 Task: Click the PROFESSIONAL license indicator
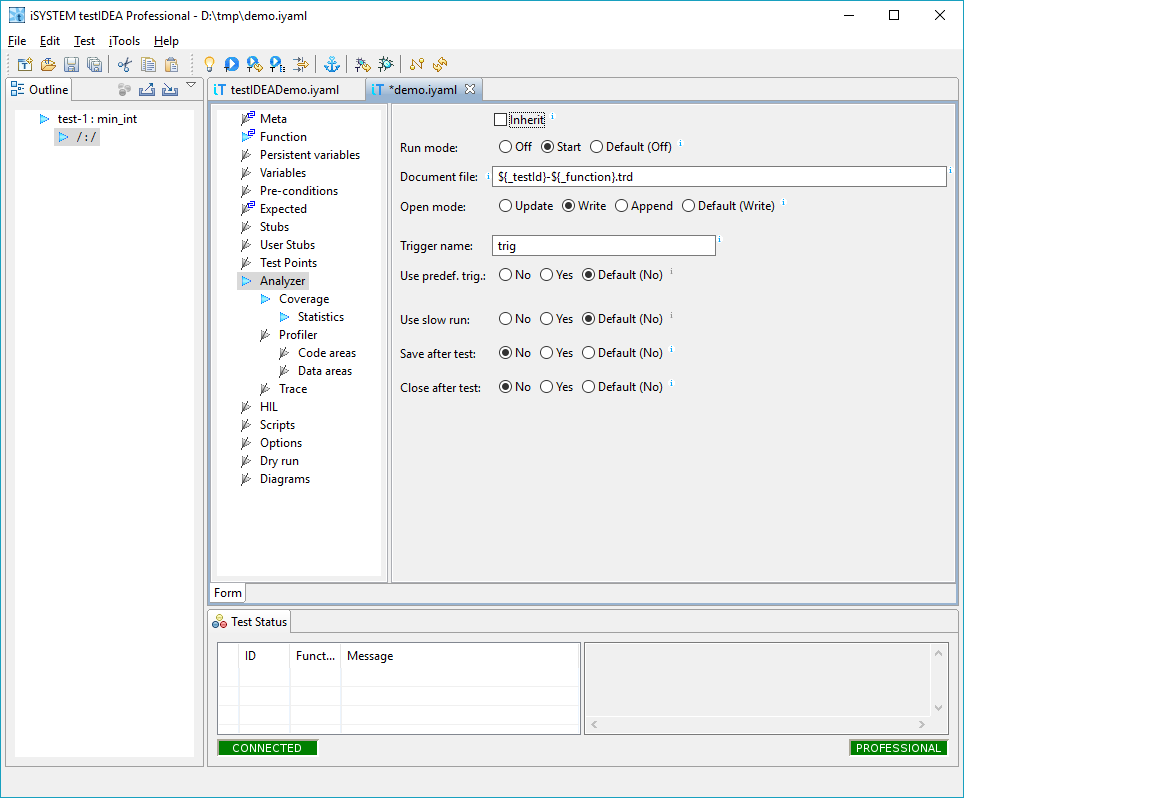tap(898, 748)
